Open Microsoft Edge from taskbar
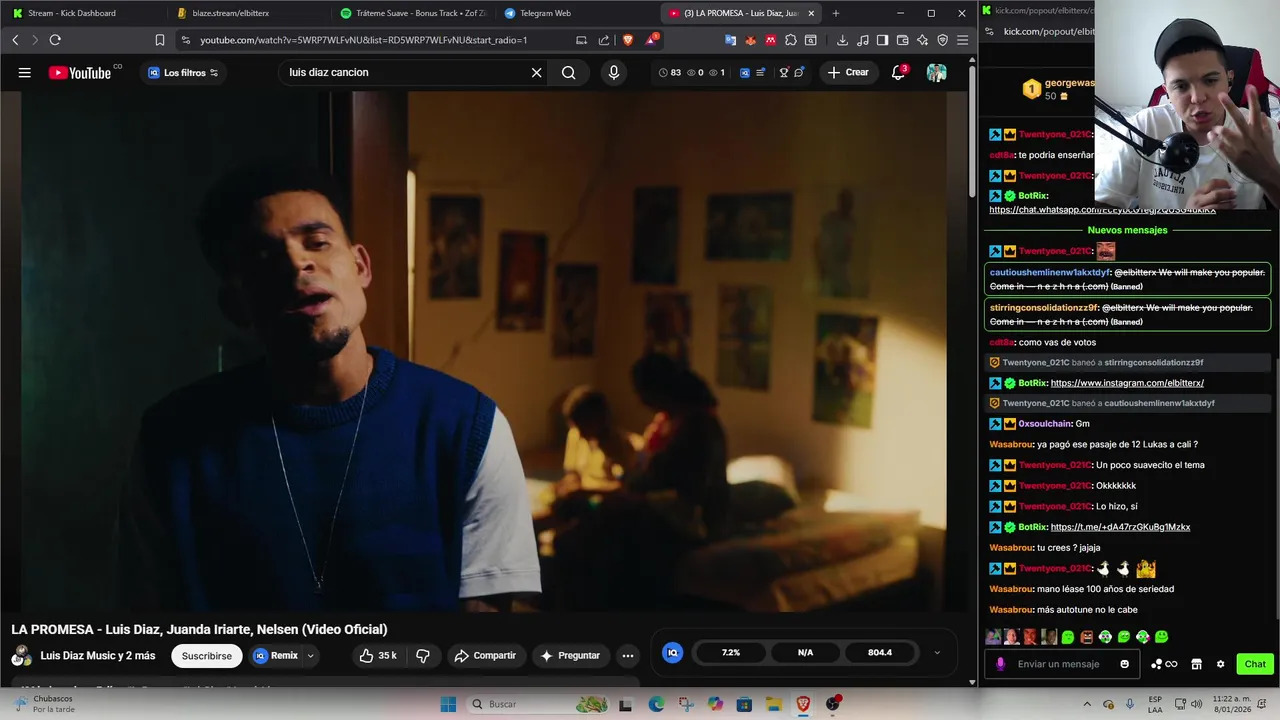 (656, 704)
